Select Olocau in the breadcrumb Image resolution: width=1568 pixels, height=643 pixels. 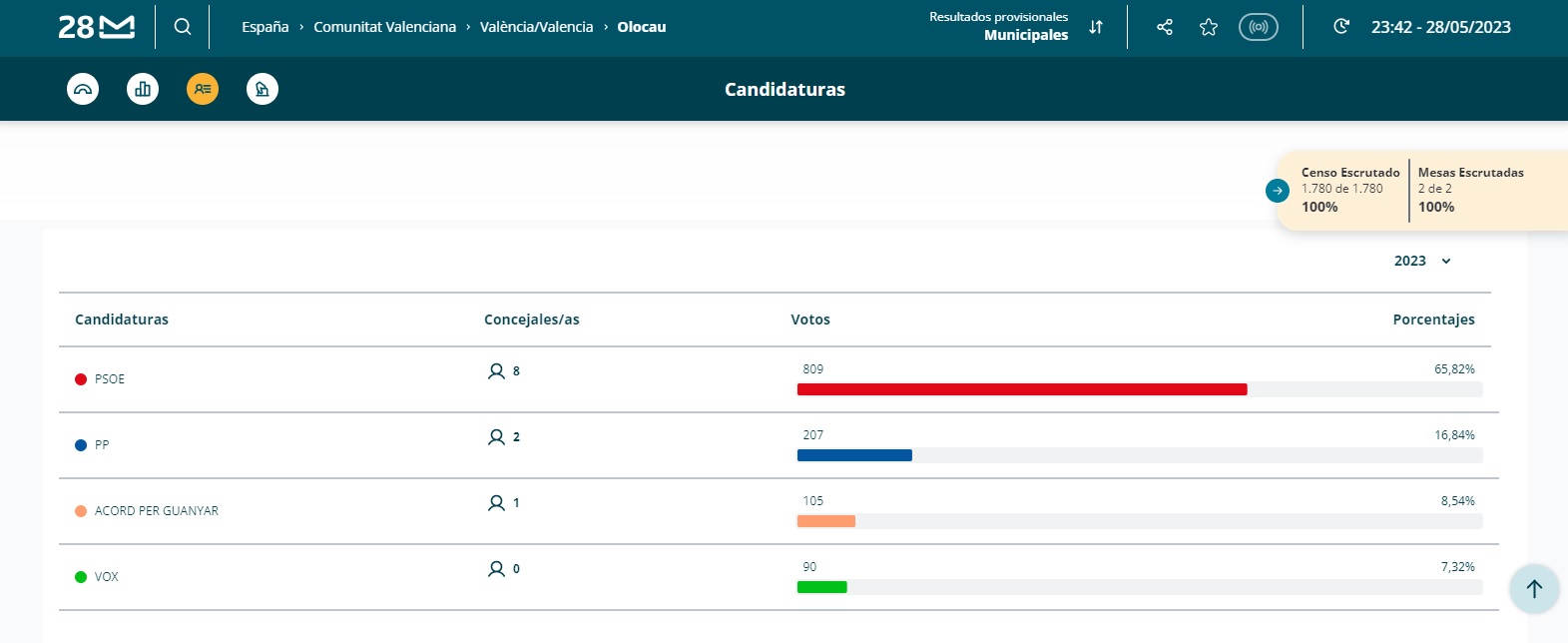point(641,27)
